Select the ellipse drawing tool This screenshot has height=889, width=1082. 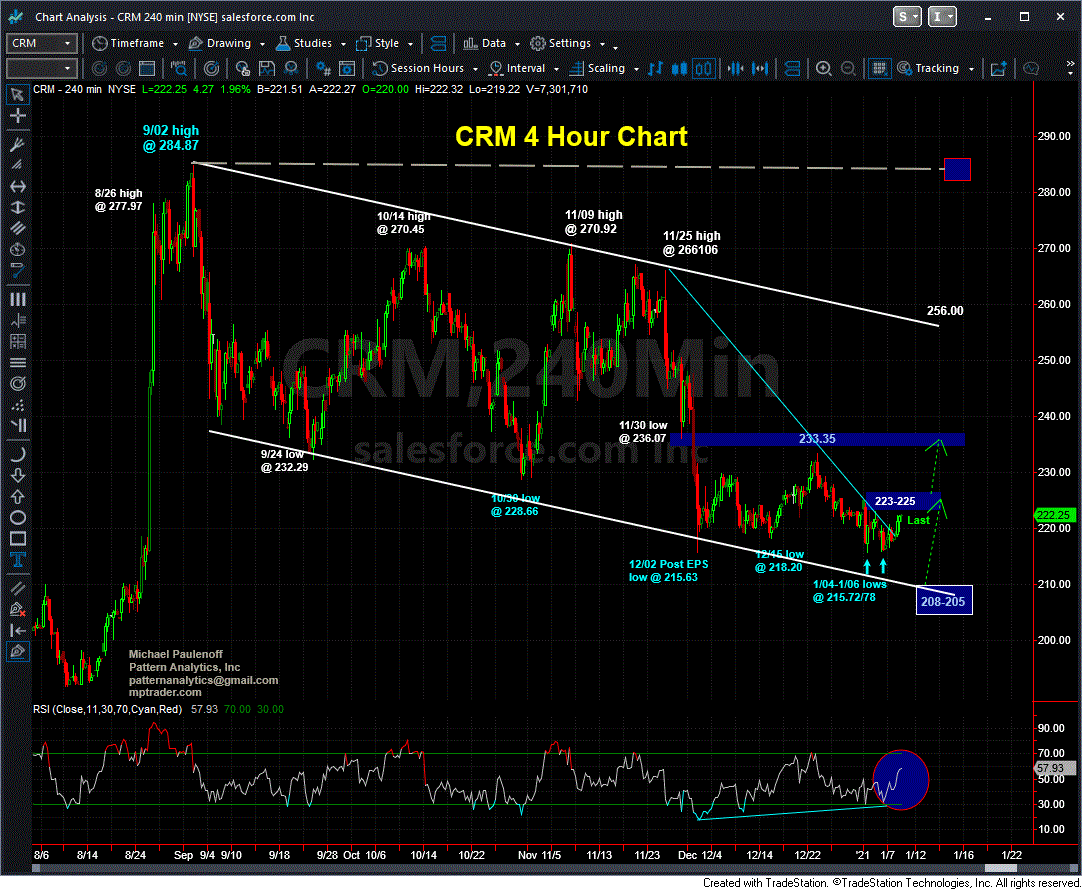click(19, 518)
